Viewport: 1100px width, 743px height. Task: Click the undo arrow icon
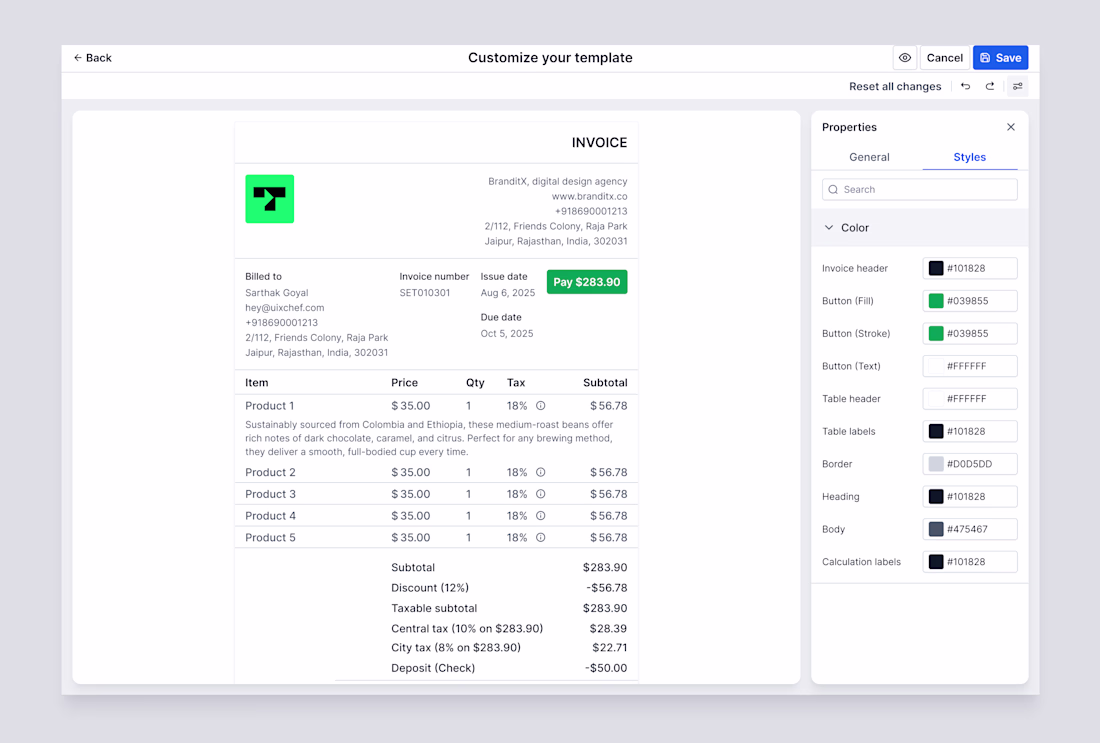click(x=966, y=86)
